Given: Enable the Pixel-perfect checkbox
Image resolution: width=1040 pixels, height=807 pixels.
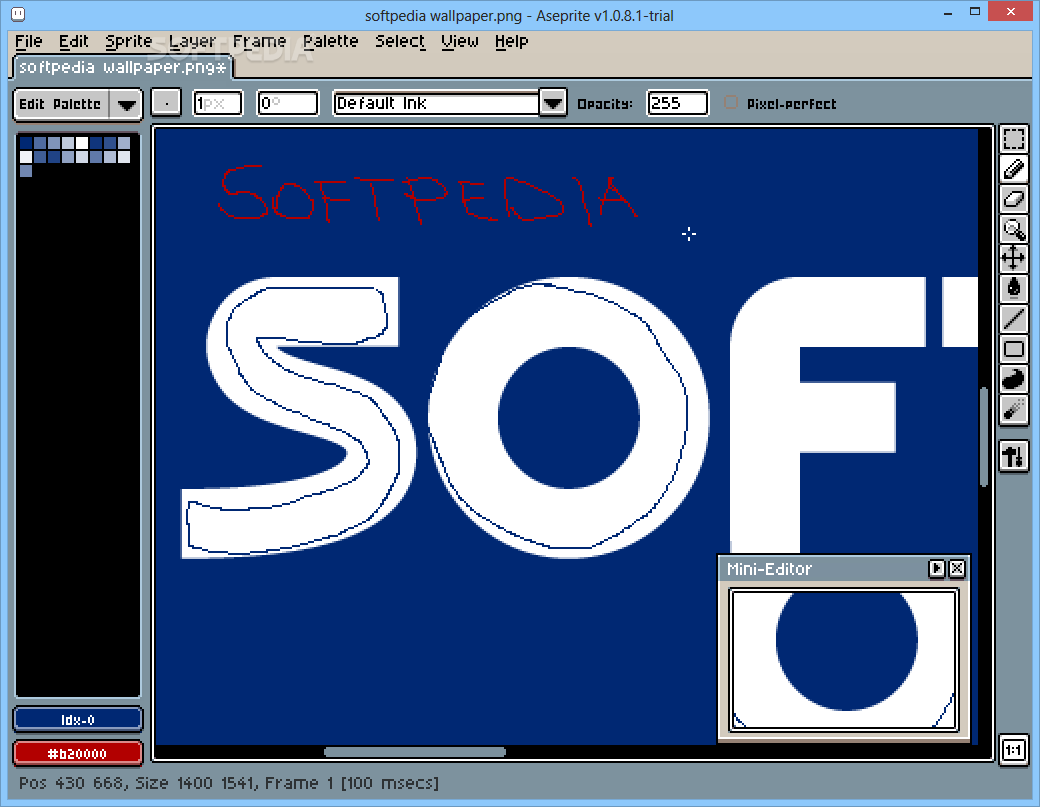Looking at the screenshot, I should pos(731,103).
